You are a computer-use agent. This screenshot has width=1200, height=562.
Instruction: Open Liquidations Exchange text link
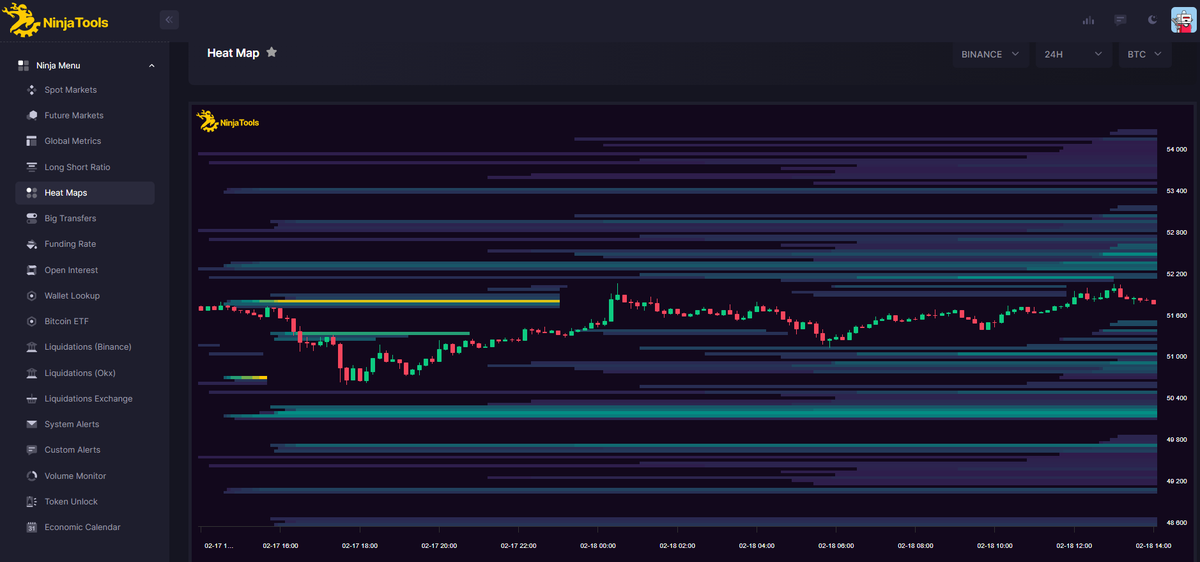point(88,399)
